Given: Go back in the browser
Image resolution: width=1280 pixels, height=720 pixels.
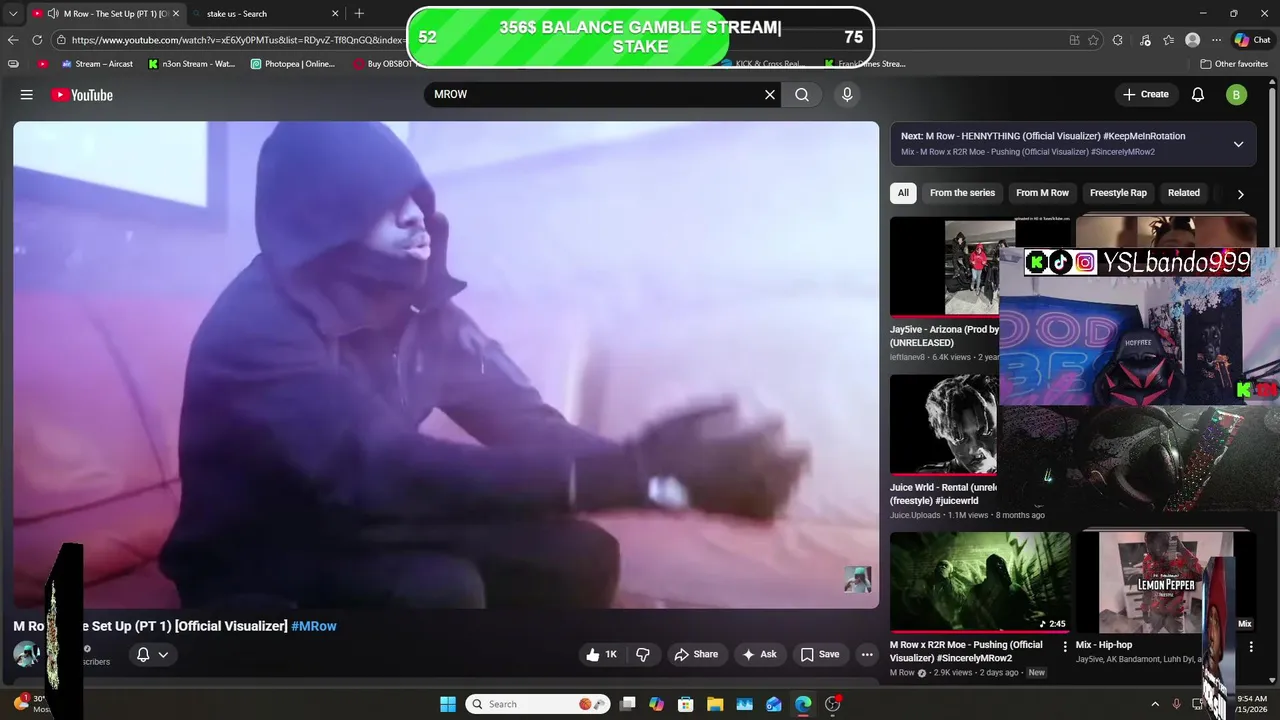Looking at the screenshot, I should pos(13,40).
